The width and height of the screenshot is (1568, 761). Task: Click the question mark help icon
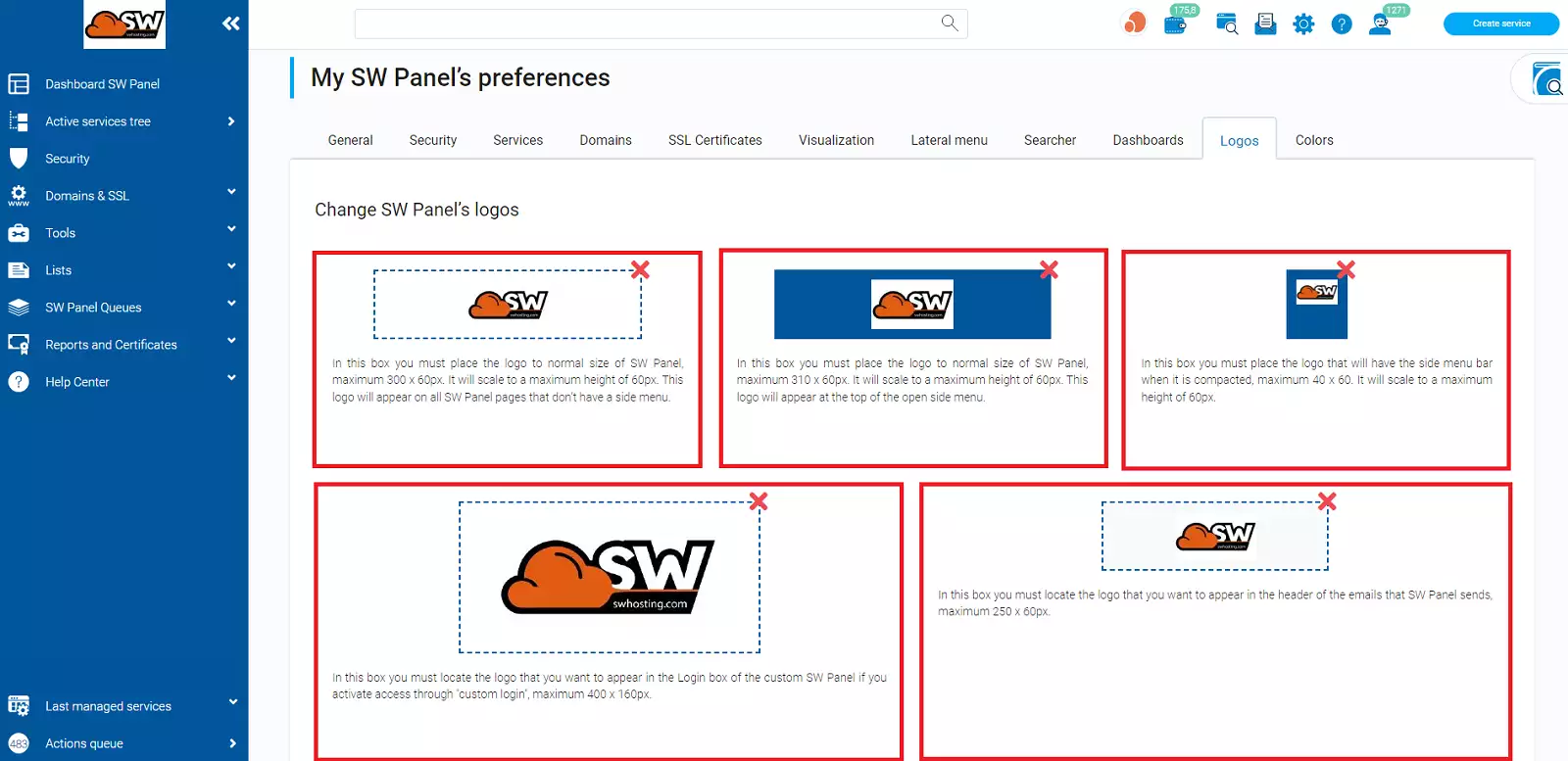tap(1342, 24)
